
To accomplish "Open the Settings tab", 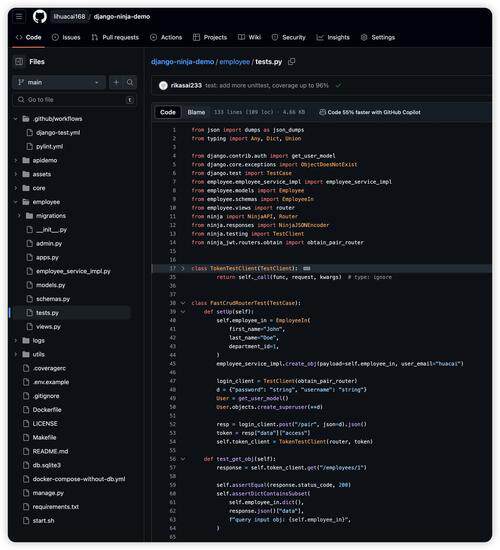I will pyautogui.click(x=378, y=38).
